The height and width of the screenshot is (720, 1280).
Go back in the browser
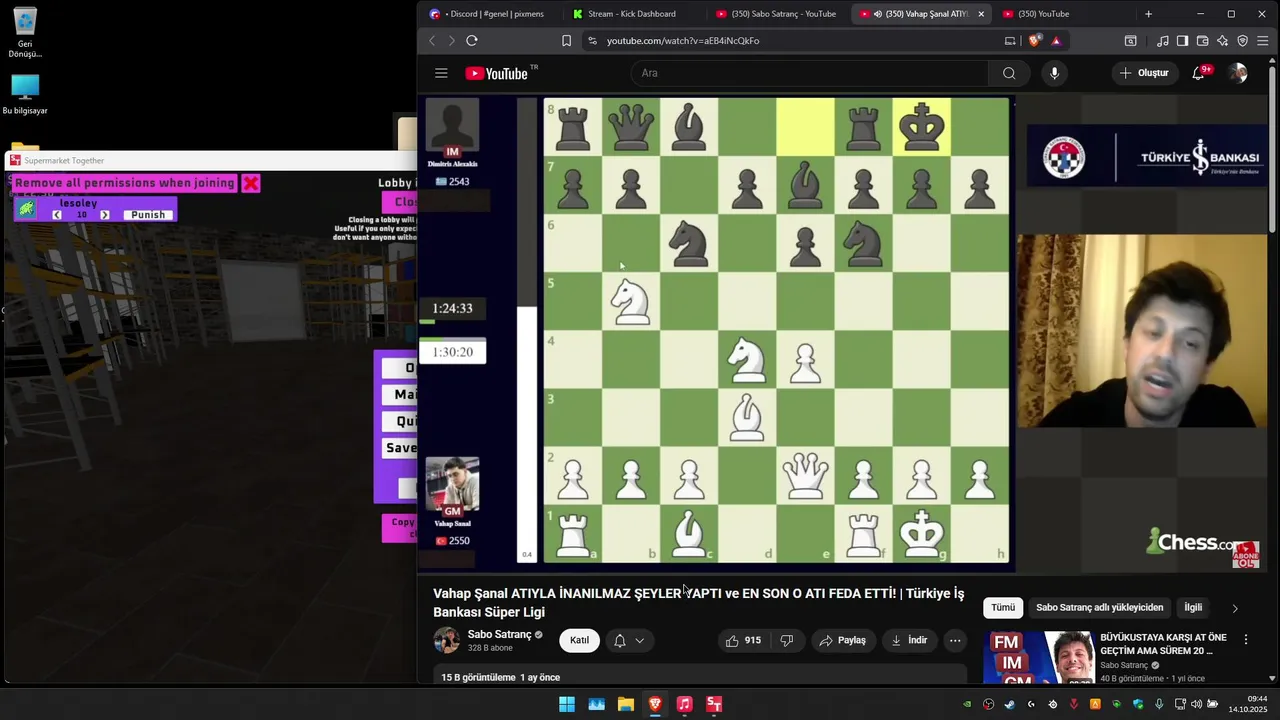(x=432, y=41)
